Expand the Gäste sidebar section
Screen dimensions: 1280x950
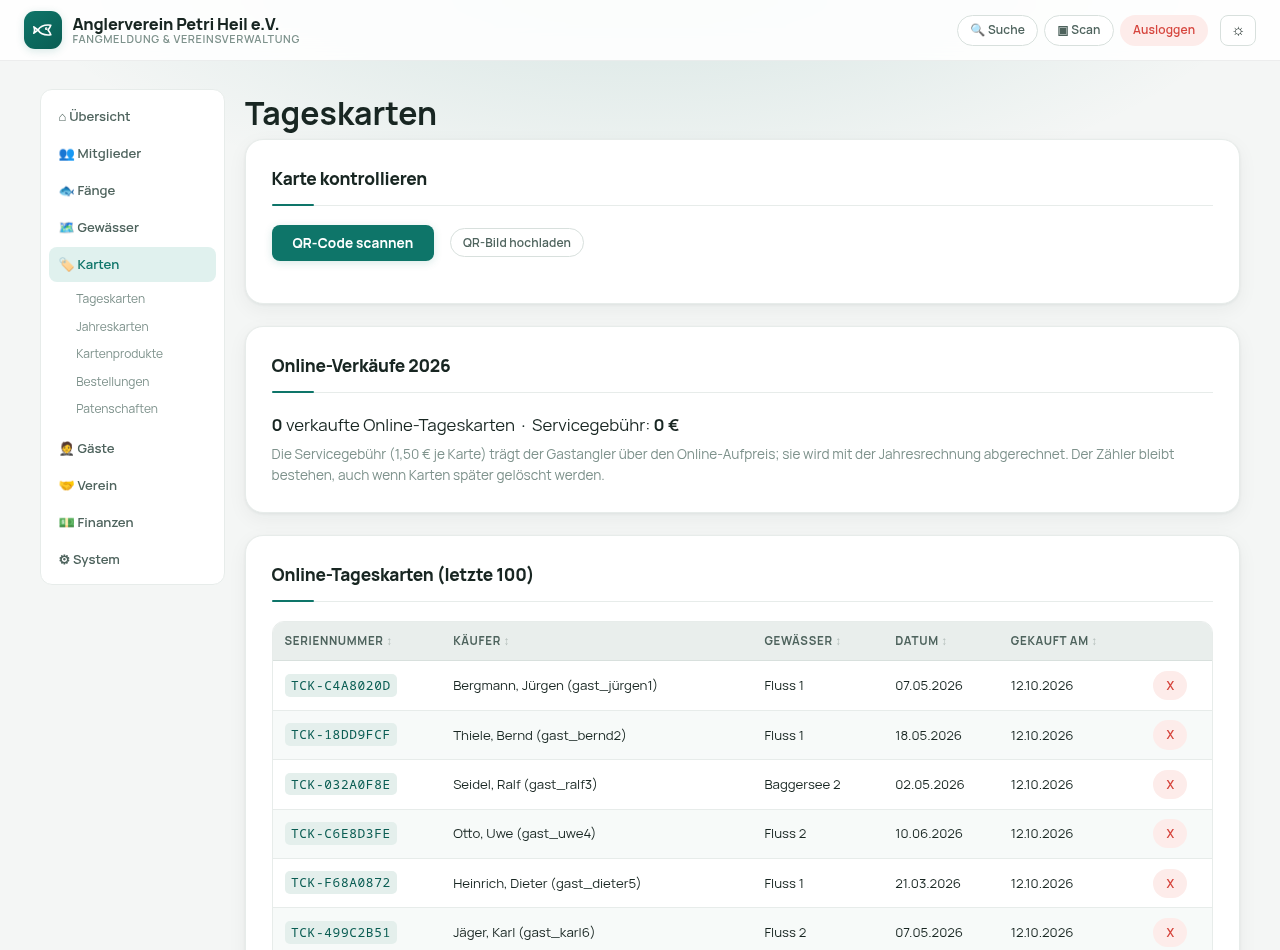click(x=132, y=448)
